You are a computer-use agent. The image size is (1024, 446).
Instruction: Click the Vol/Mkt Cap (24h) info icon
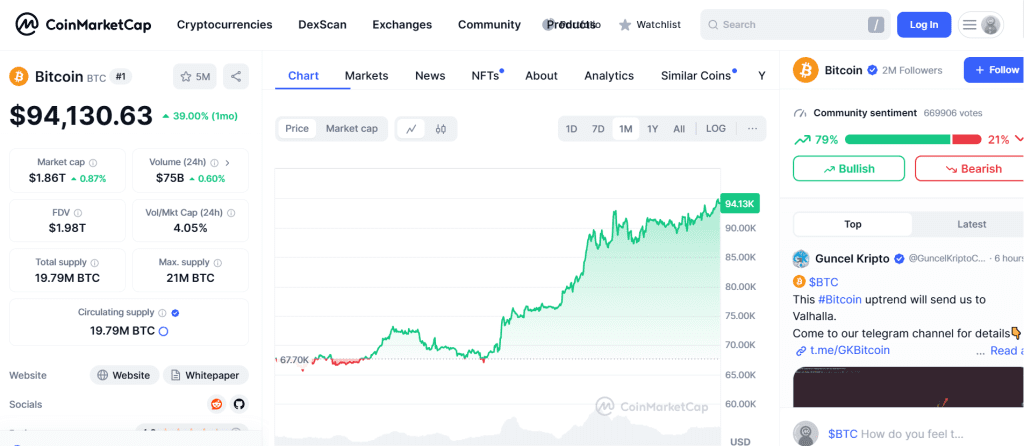[231, 213]
